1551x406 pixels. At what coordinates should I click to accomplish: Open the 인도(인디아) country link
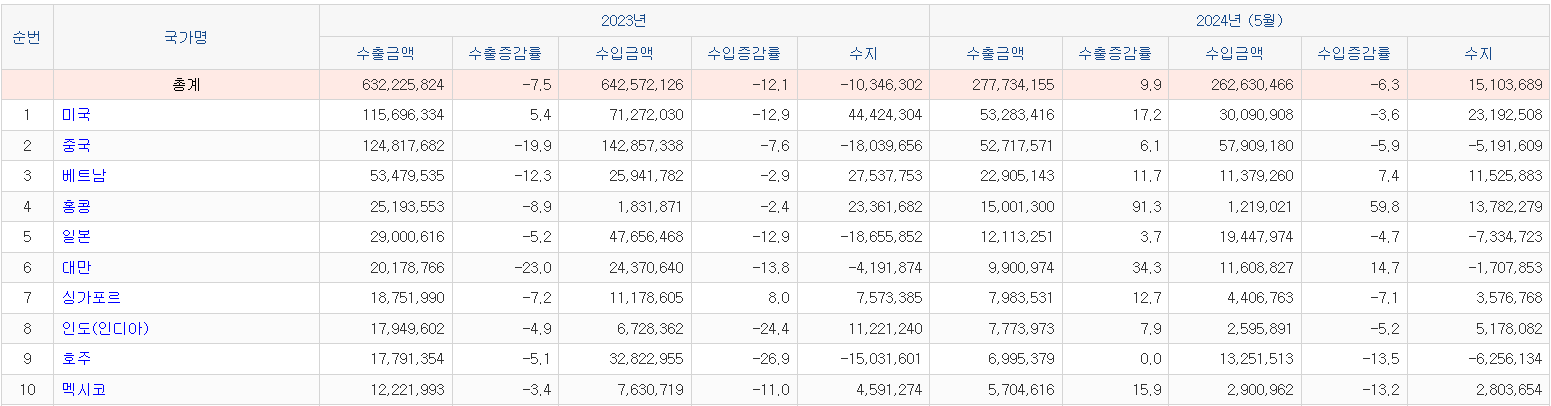coord(105,329)
